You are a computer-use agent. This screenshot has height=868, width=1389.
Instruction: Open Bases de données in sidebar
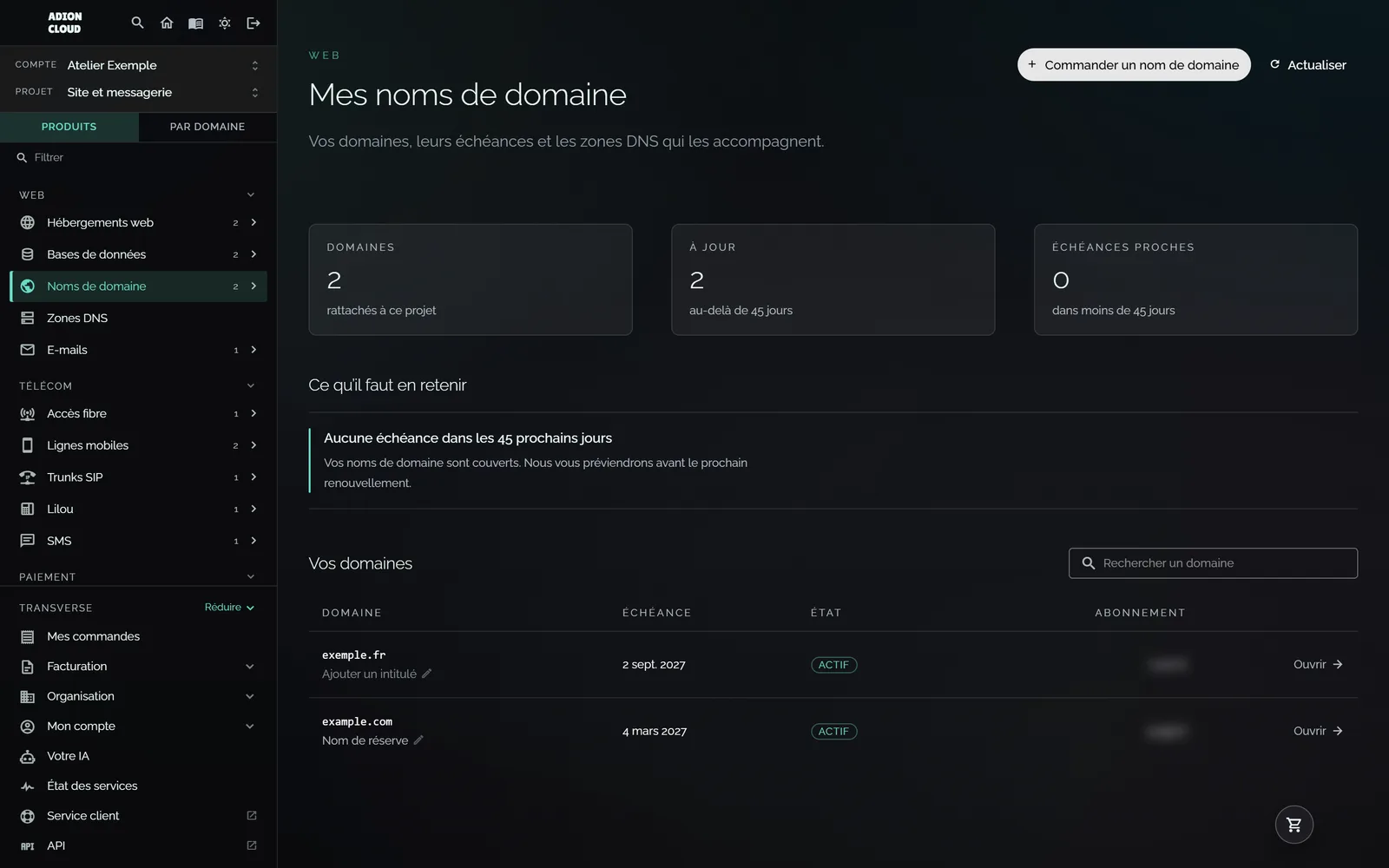[x=139, y=254]
